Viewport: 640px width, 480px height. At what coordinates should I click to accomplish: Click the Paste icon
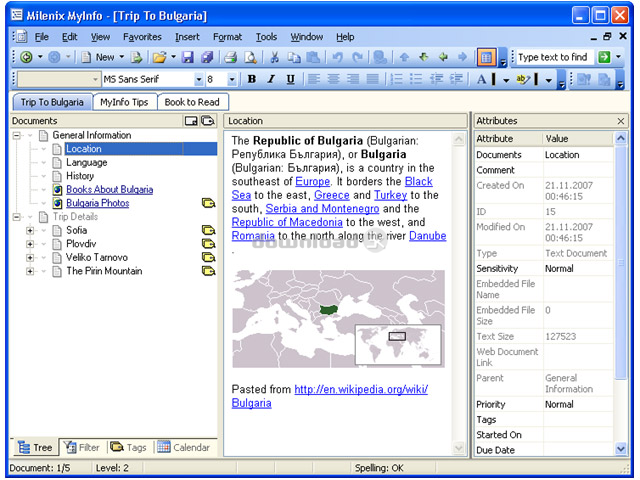pyautogui.click(x=313, y=57)
